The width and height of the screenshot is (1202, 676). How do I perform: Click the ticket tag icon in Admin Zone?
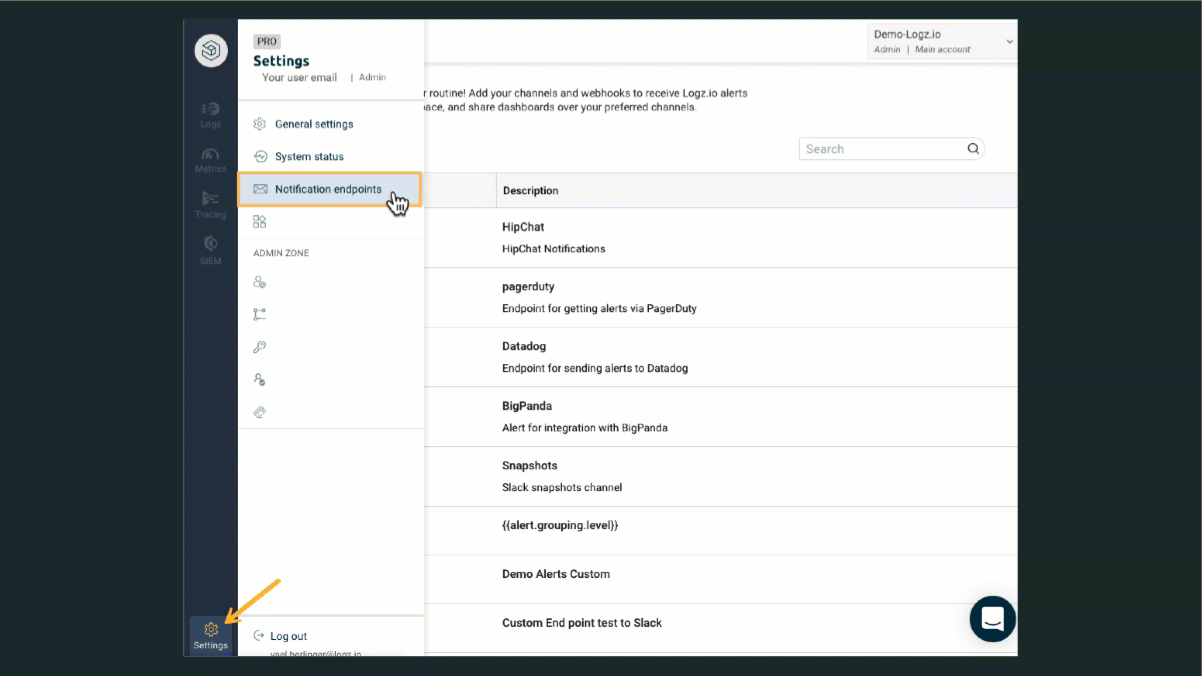[x=260, y=412]
